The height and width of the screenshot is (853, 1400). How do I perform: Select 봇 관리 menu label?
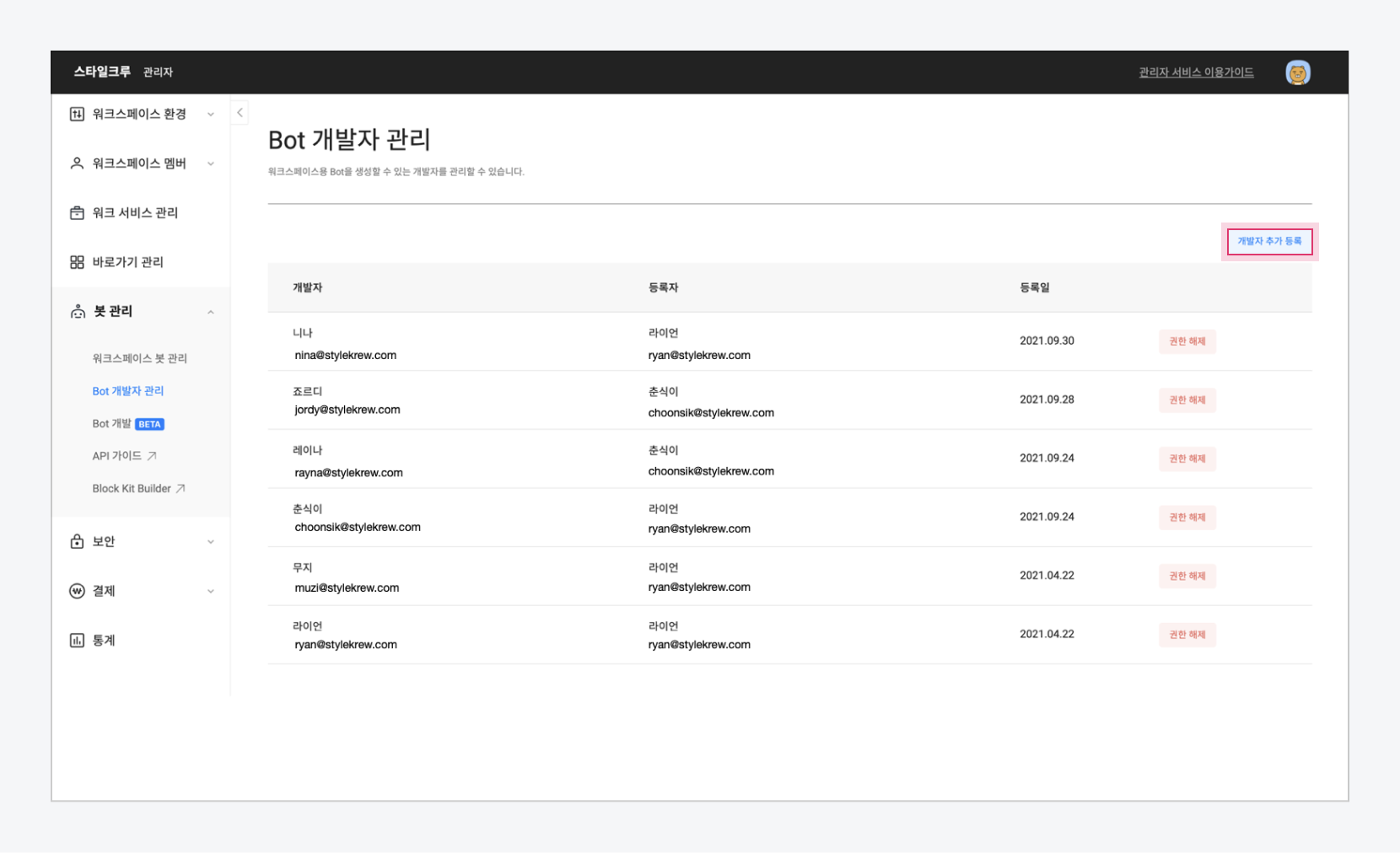click(x=113, y=311)
